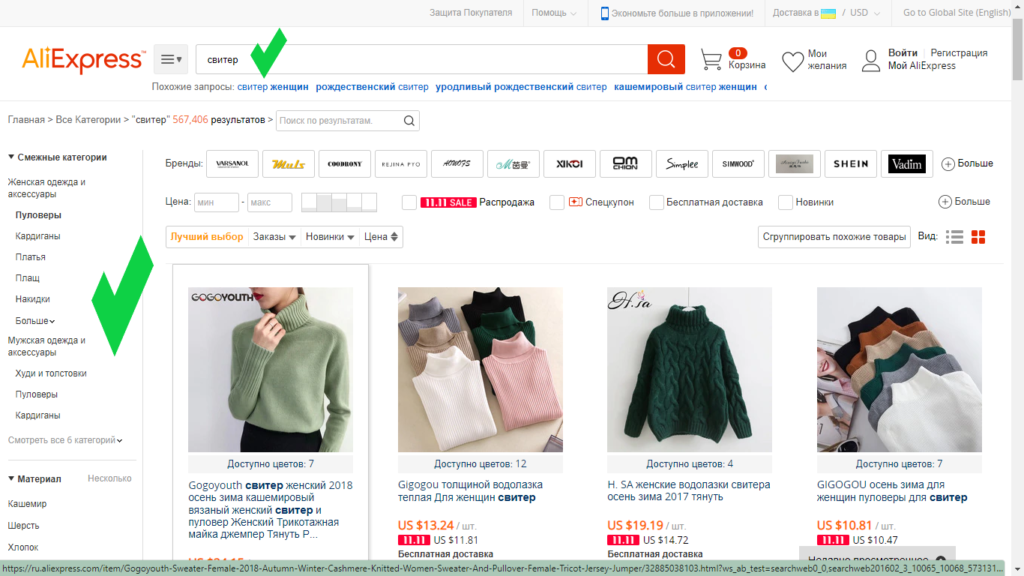Select the Лучший выбор sort tab

[206, 237]
